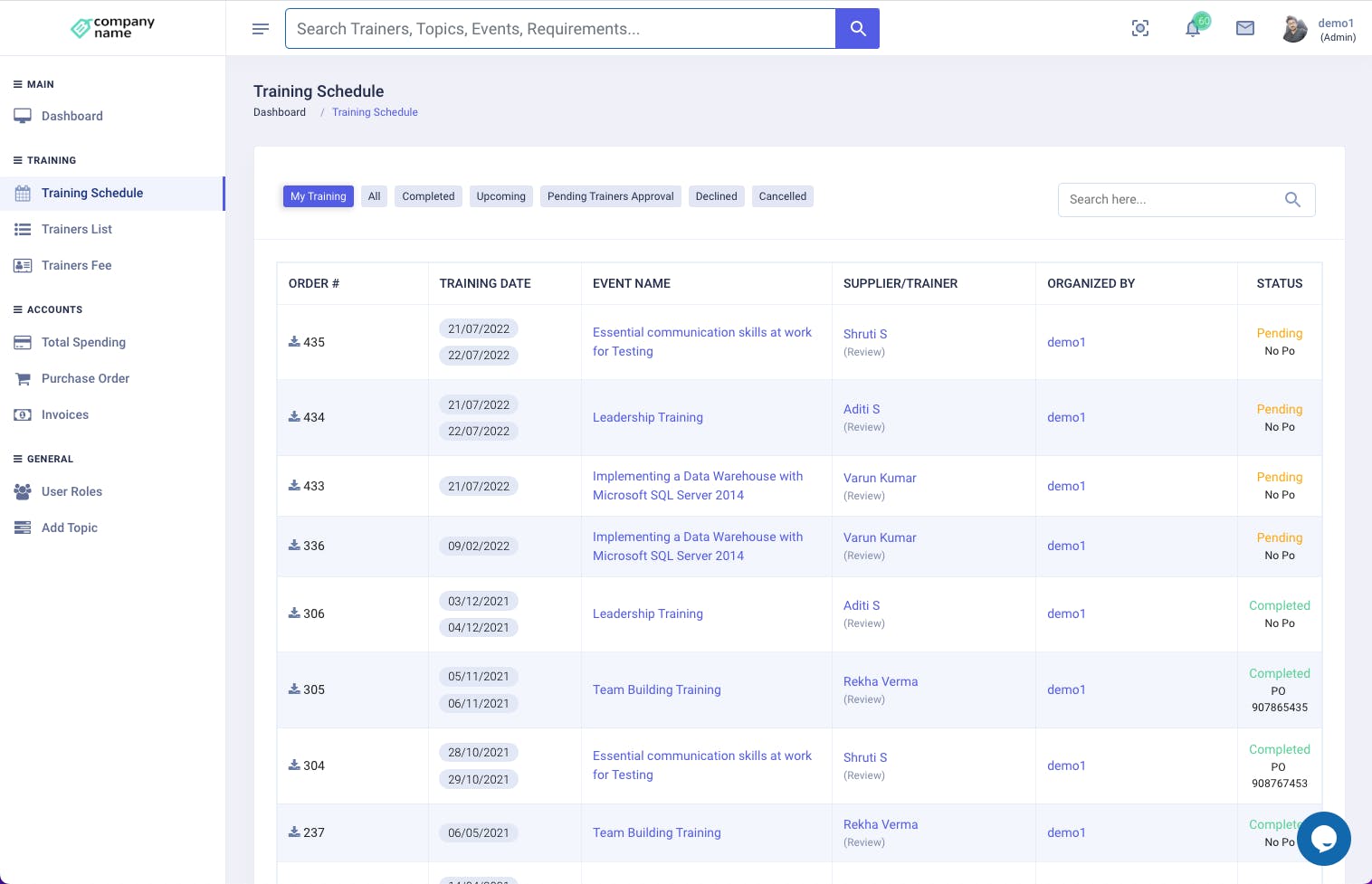Viewport: 1372px width, 884px height.
Task: Select the My Training filter tab
Action: click(318, 196)
